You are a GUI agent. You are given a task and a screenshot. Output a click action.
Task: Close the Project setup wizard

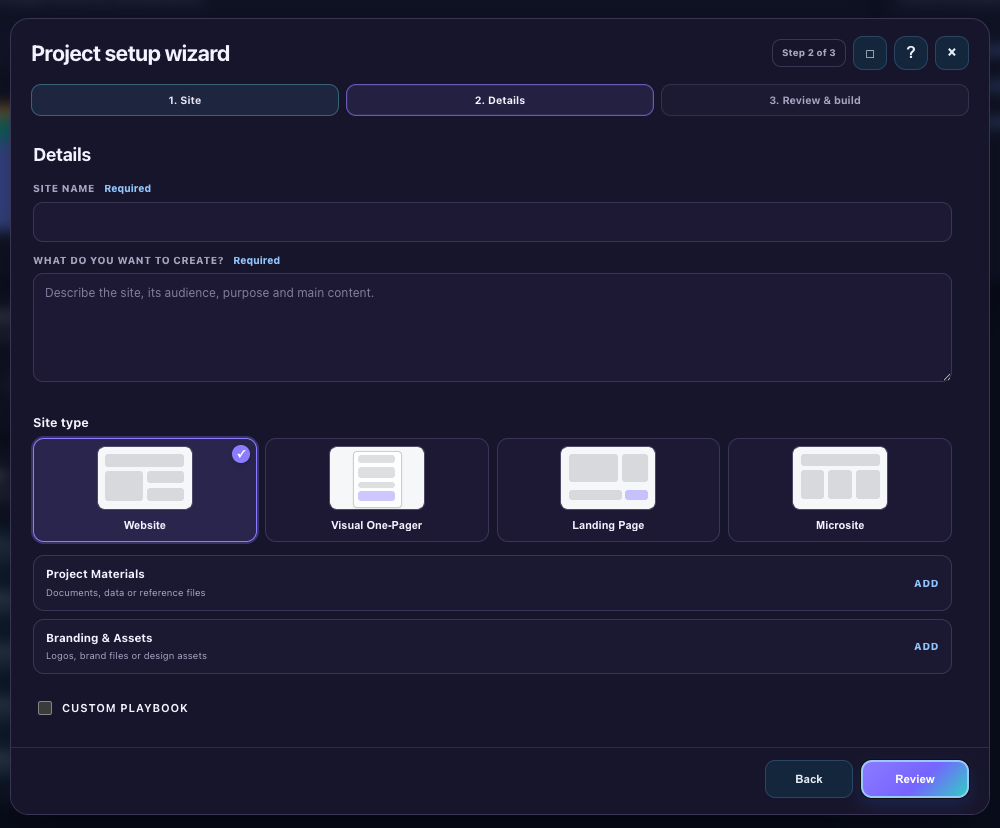pyautogui.click(x=952, y=53)
